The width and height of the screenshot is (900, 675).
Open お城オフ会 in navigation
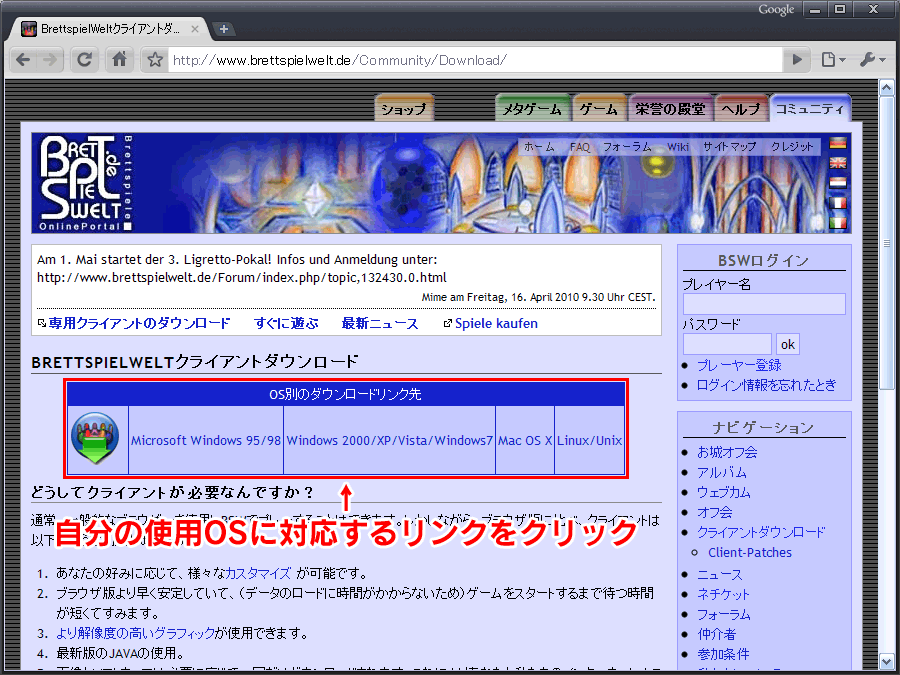coord(727,452)
